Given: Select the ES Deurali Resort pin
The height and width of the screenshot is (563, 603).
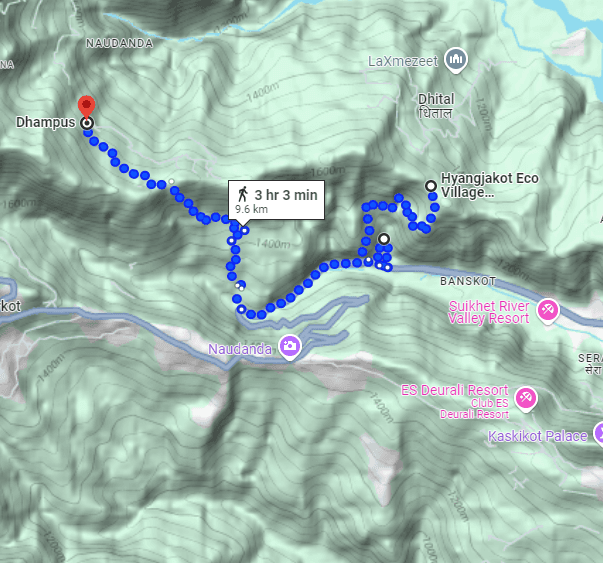Looking at the screenshot, I should pos(526,398).
